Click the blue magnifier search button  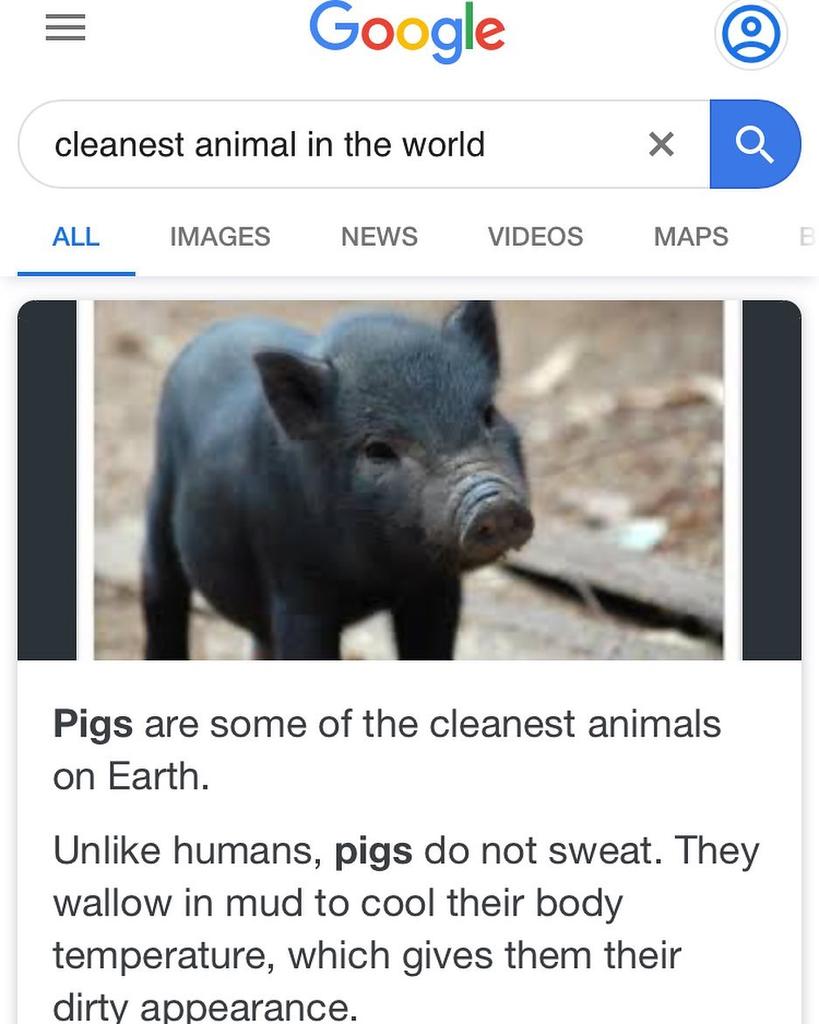(755, 144)
